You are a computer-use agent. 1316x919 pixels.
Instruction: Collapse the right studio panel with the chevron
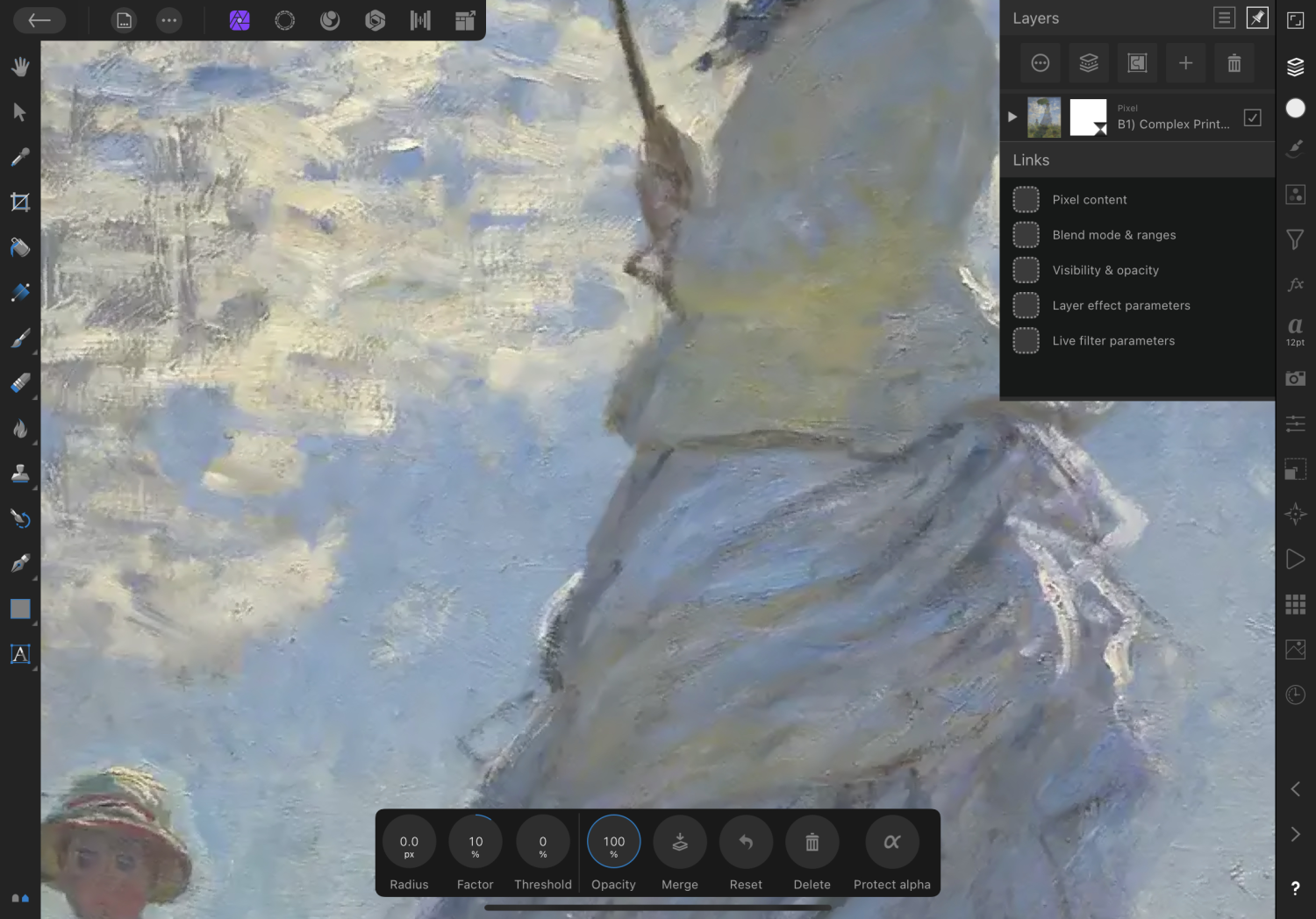click(x=1295, y=788)
